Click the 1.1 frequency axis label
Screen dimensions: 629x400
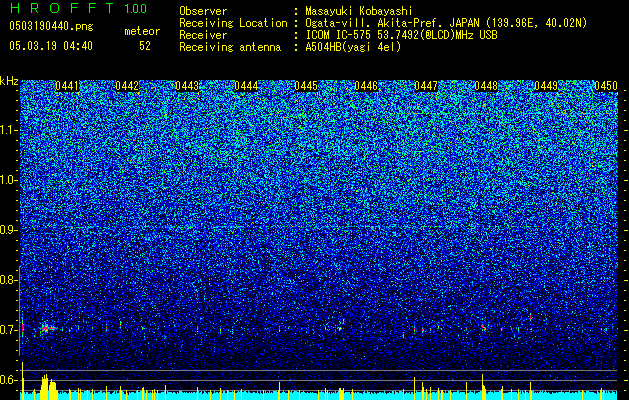(9, 130)
